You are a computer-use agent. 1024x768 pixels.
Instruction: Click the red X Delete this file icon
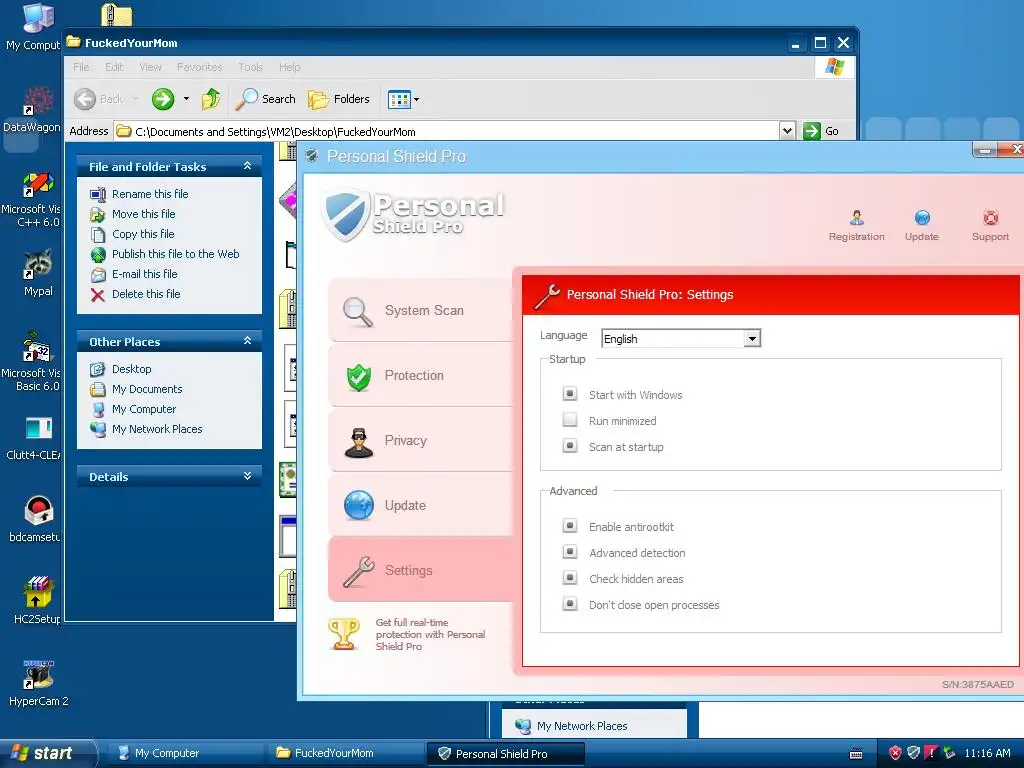click(98, 295)
